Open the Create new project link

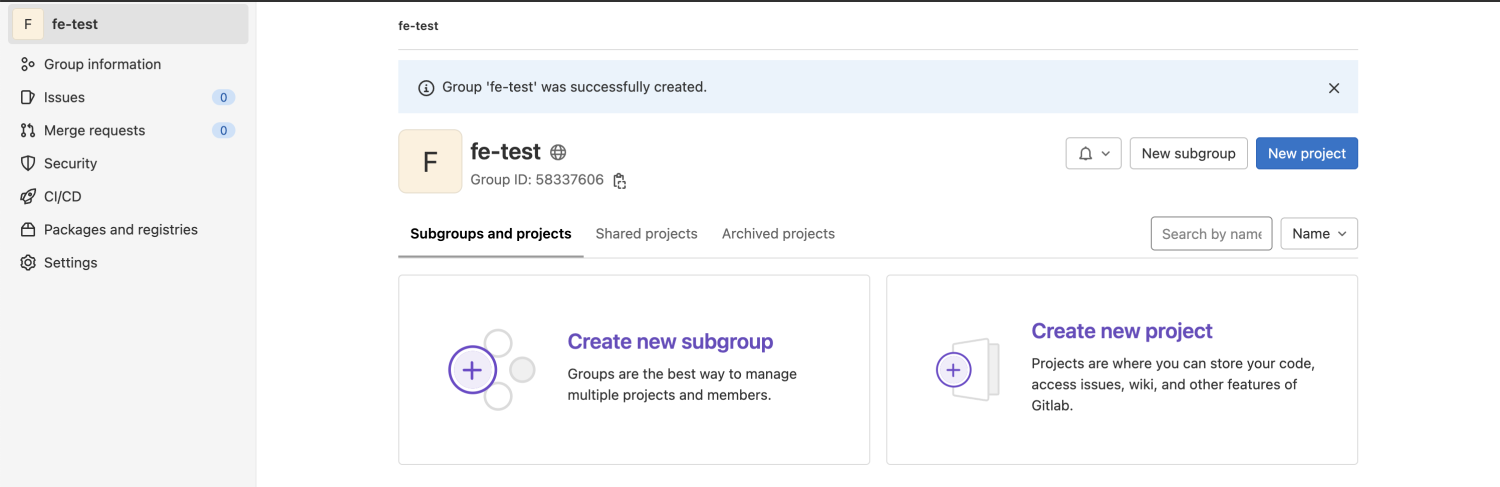[1121, 331]
